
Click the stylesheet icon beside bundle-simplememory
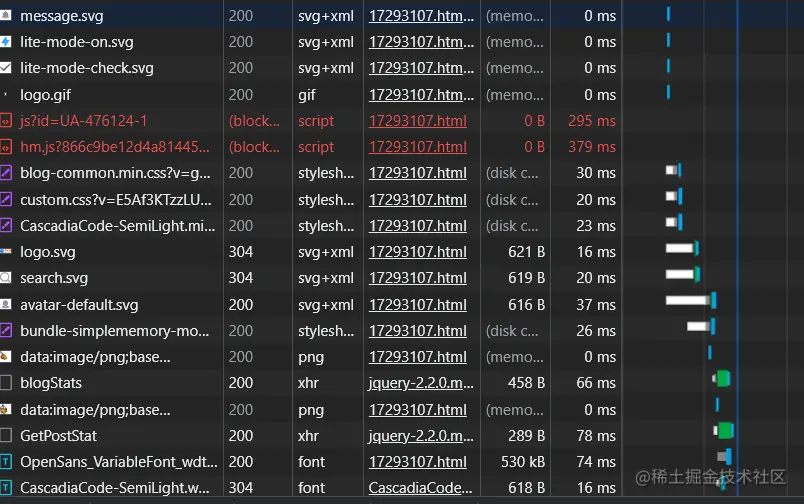pyautogui.click(x=6, y=330)
